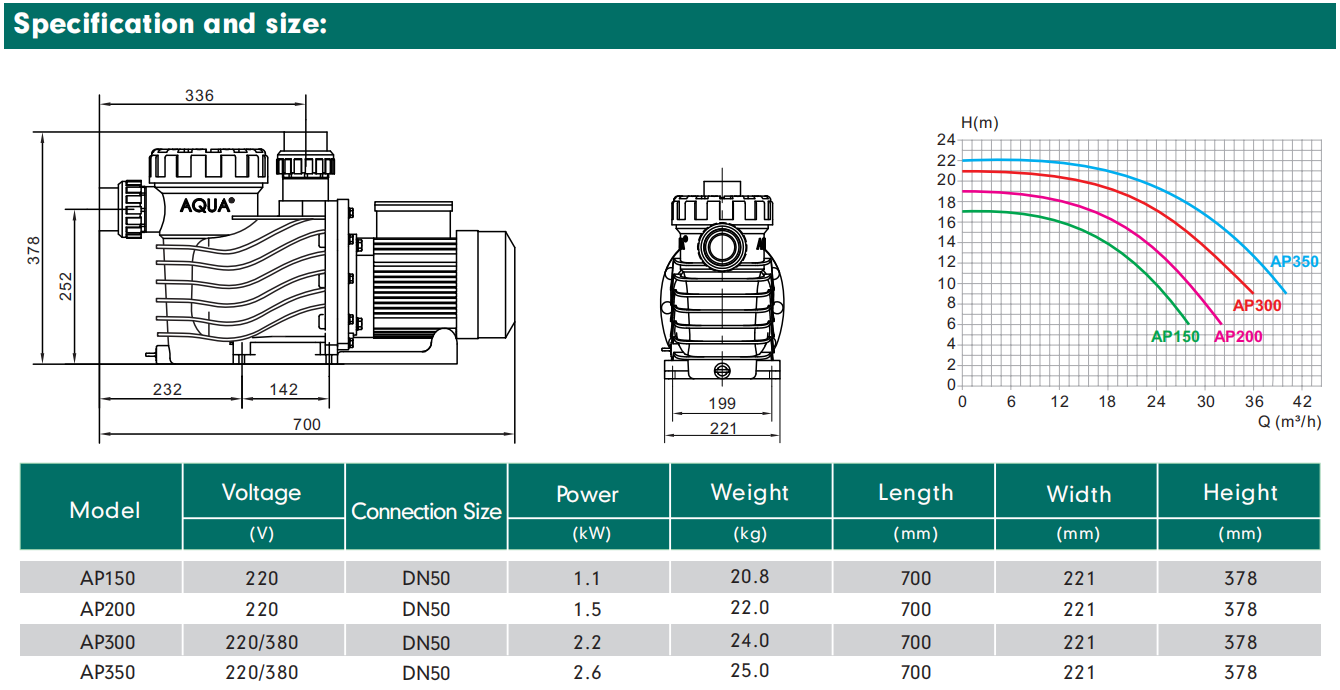The image size is (1340, 690).
Task: Click the Model column header
Action: click(105, 510)
